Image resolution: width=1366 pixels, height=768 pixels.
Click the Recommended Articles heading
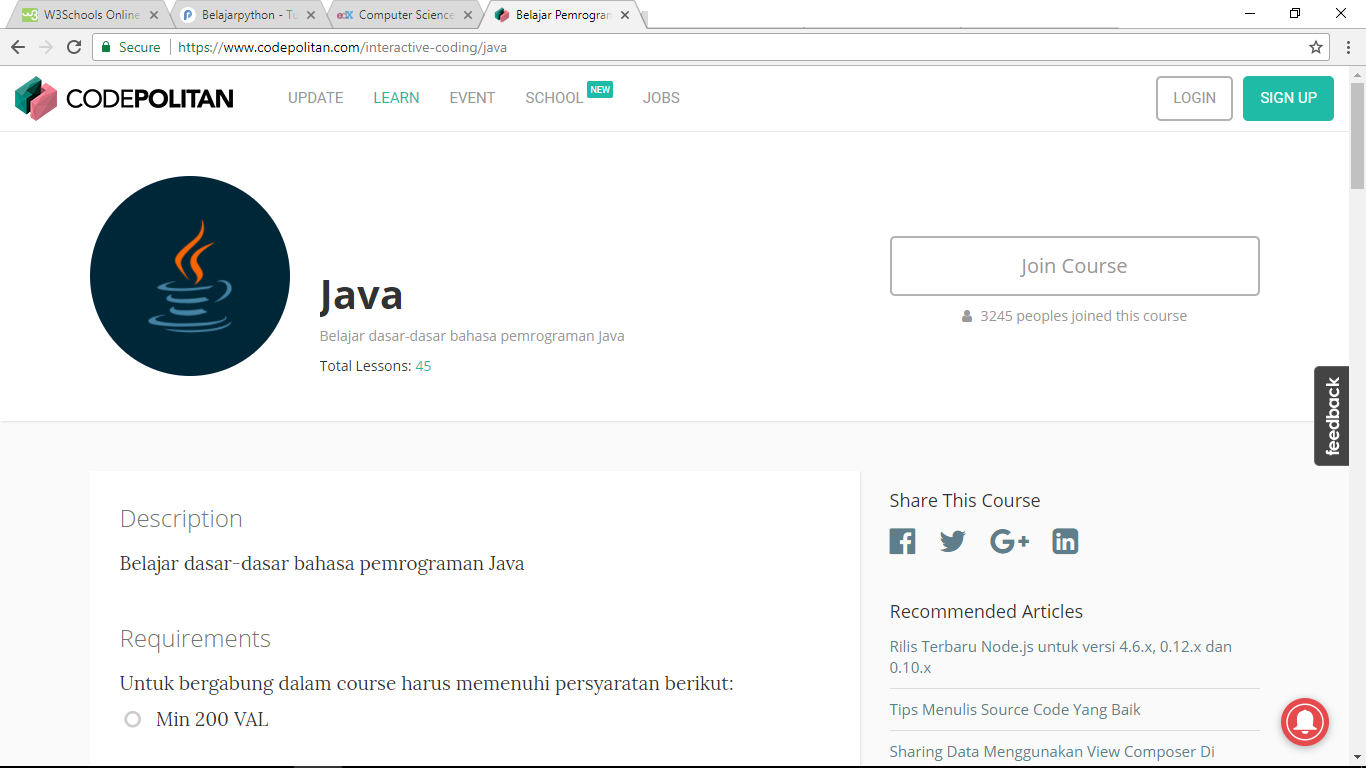coord(986,612)
